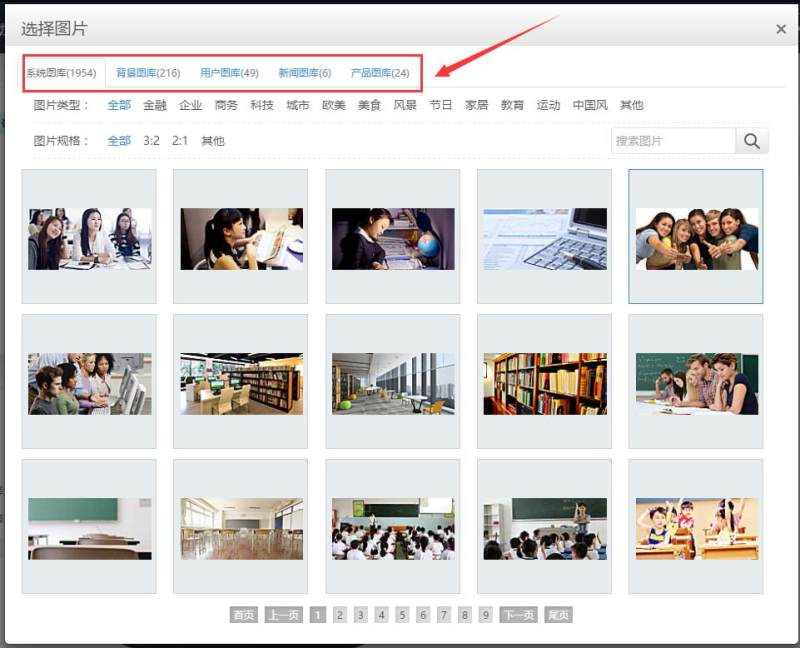
Task: Switch to the 背景图库(216) tab
Action: pyautogui.click(x=148, y=73)
